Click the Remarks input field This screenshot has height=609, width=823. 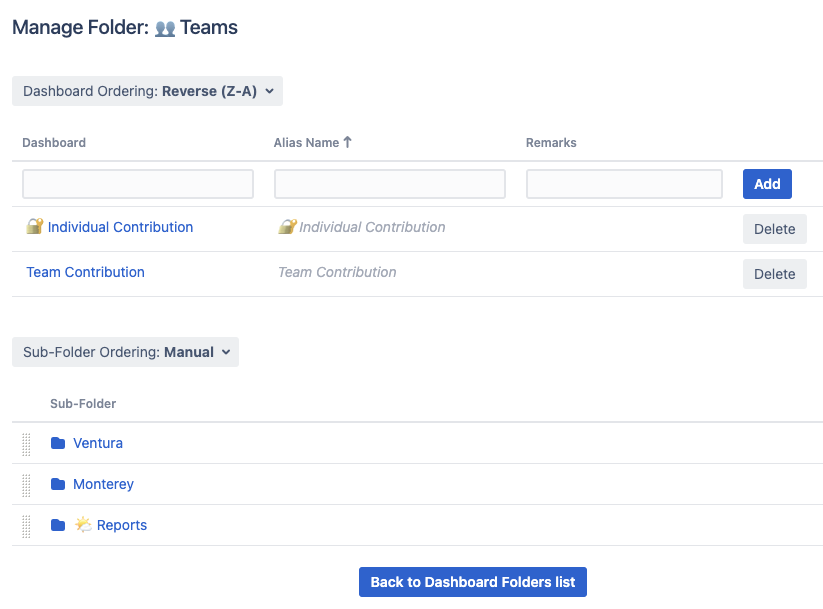pyautogui.click(x=624, y=184)
